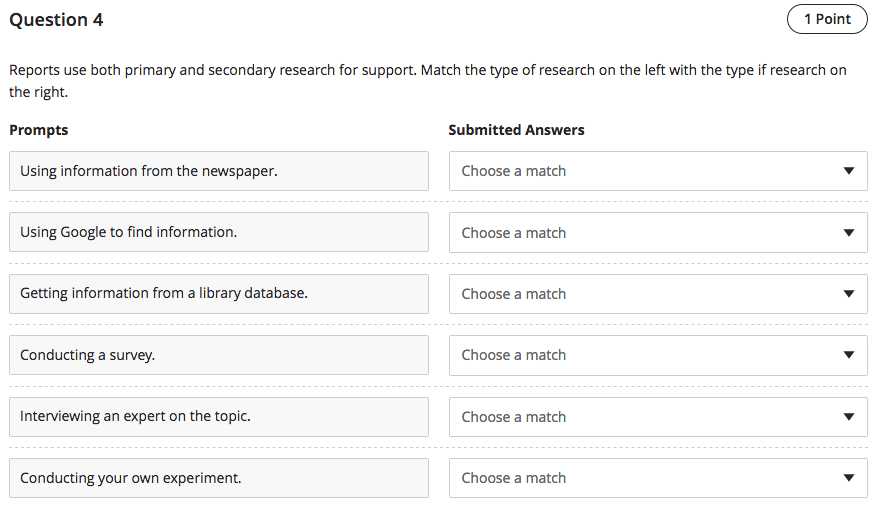889x519 pixels.
Task: Click the 'Conducting a survey.' prompt box
Action: click(x=218, y=355)
